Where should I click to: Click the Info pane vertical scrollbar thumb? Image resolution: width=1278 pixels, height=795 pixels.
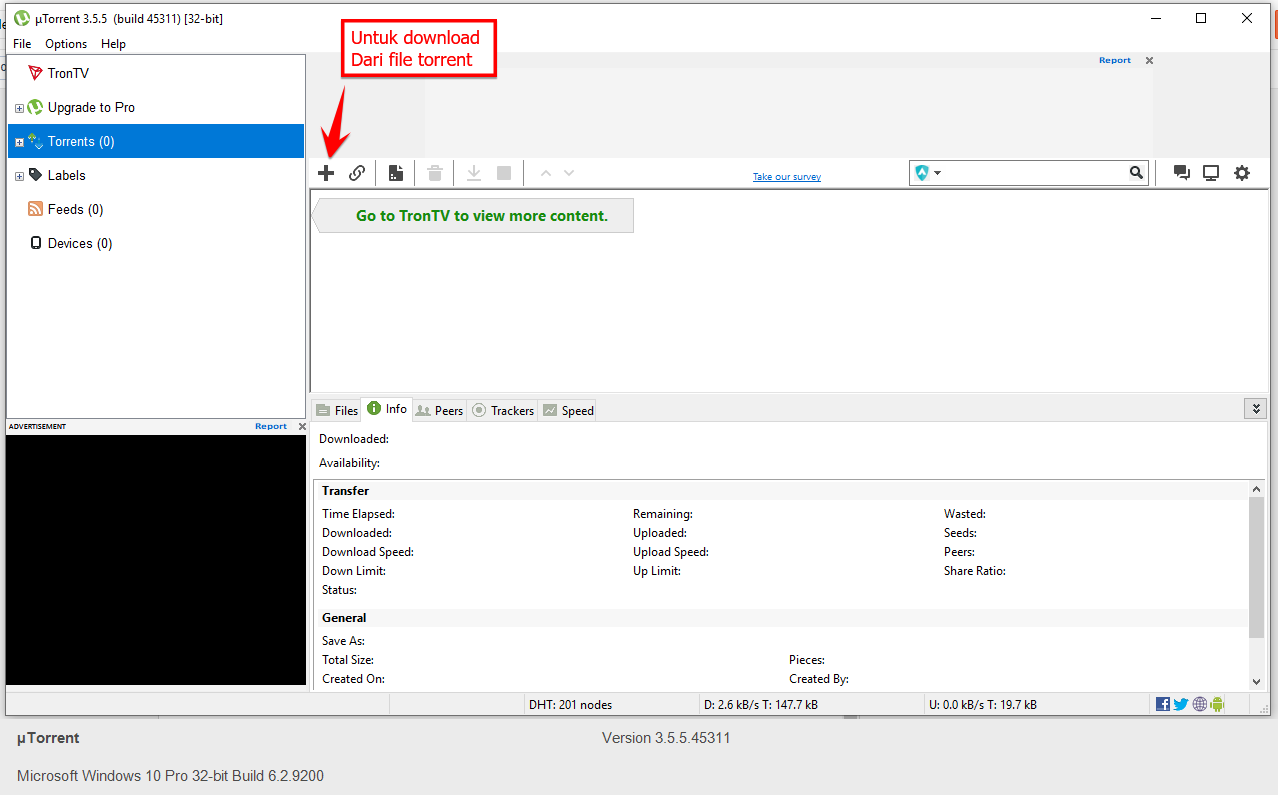[x=1257, y=567]
